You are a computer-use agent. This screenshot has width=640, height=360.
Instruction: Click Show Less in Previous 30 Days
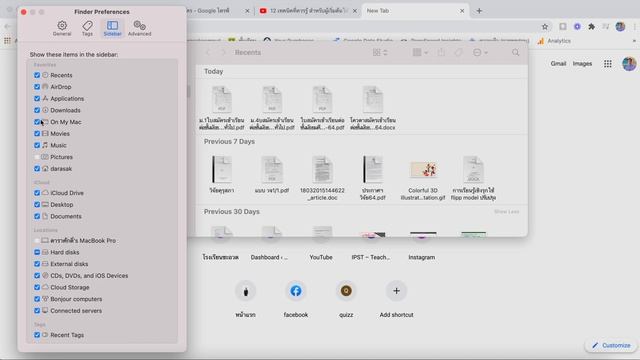tap(507, 211)
